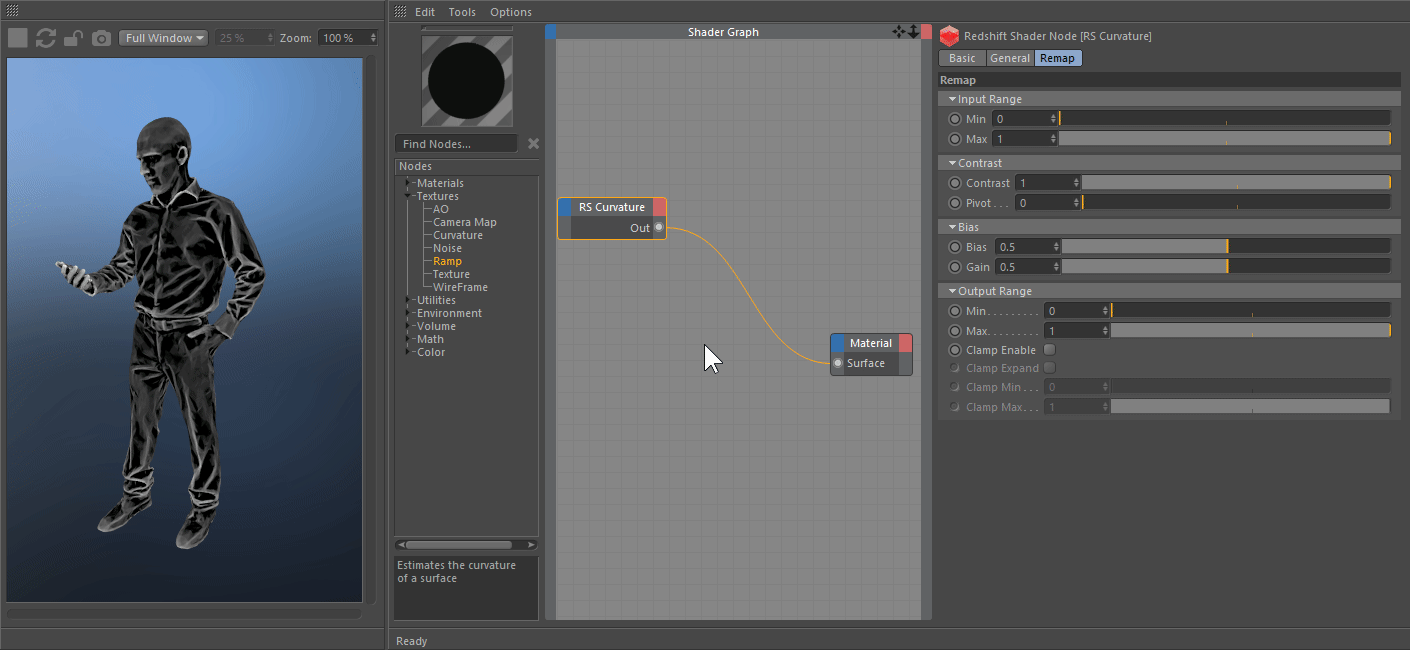Toggle the Contrast animation dot
The image size is (1410, 650).
[x=954, y=183]
